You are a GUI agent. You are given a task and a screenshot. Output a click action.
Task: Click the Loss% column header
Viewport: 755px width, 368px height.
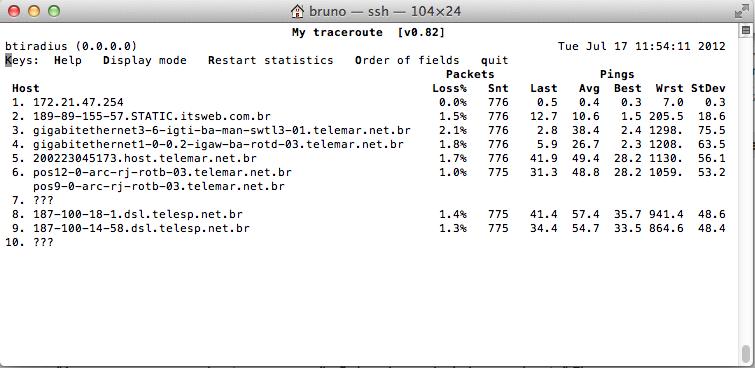click(x=449, y=89)
